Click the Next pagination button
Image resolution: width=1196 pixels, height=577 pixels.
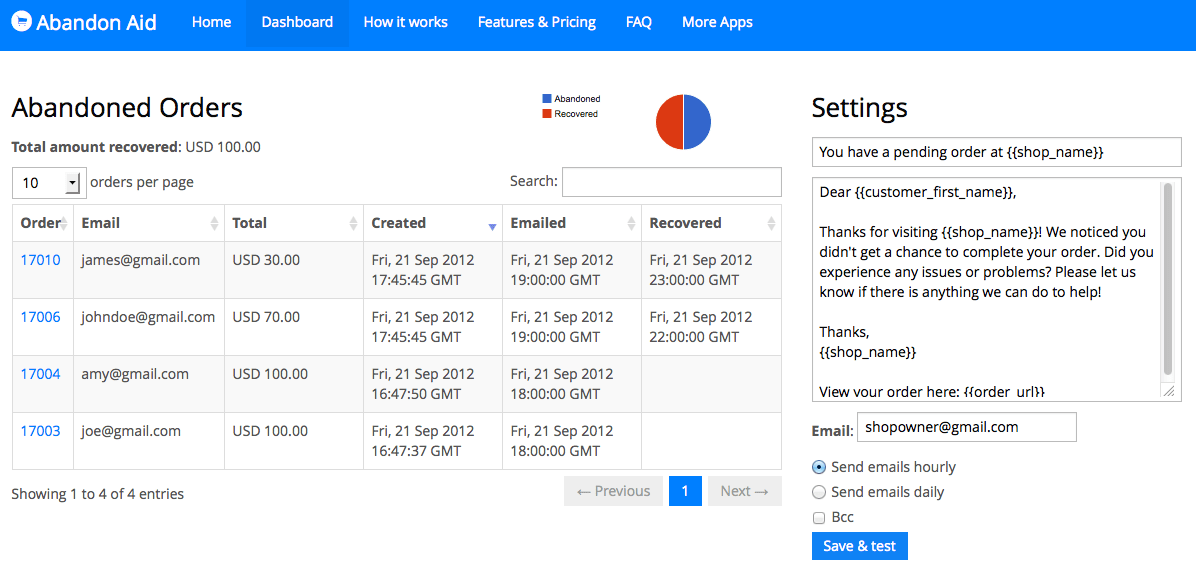(x=744, y=491)
